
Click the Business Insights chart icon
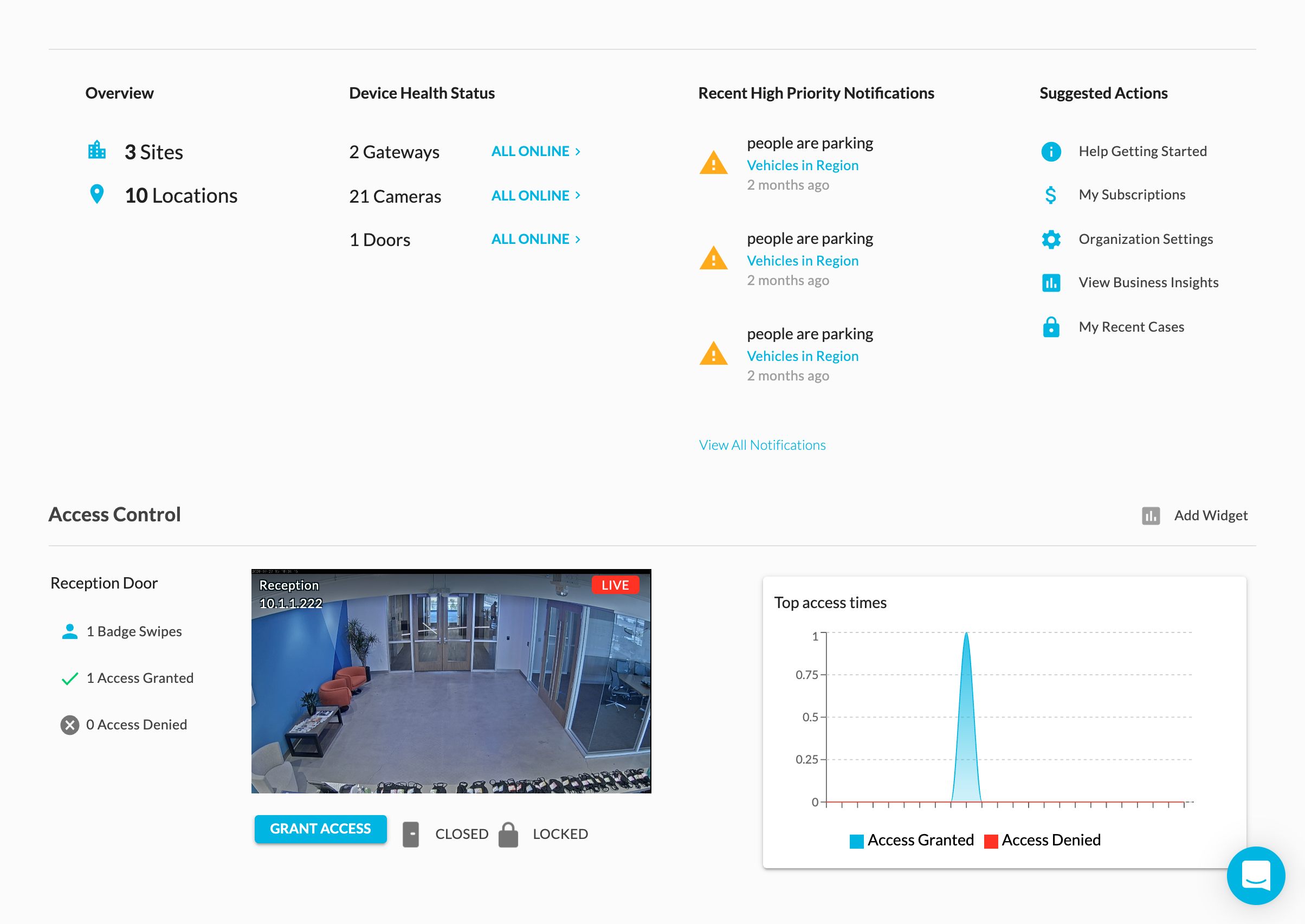1051,283
